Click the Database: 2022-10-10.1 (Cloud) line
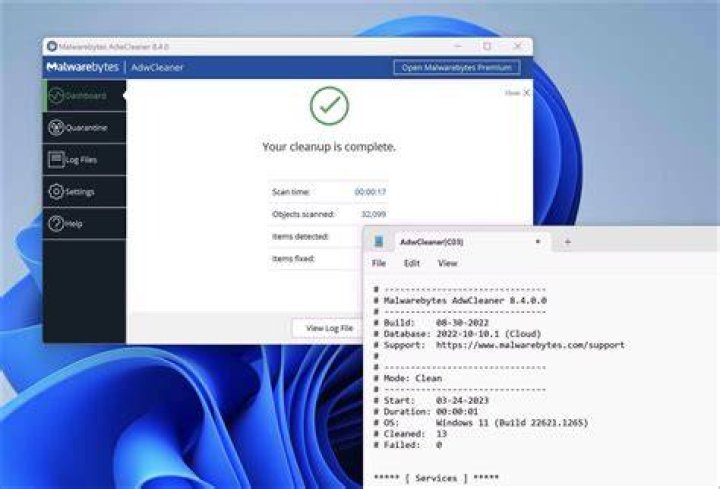Viewport: 720px width, 489px height. (x=457, y=334)
